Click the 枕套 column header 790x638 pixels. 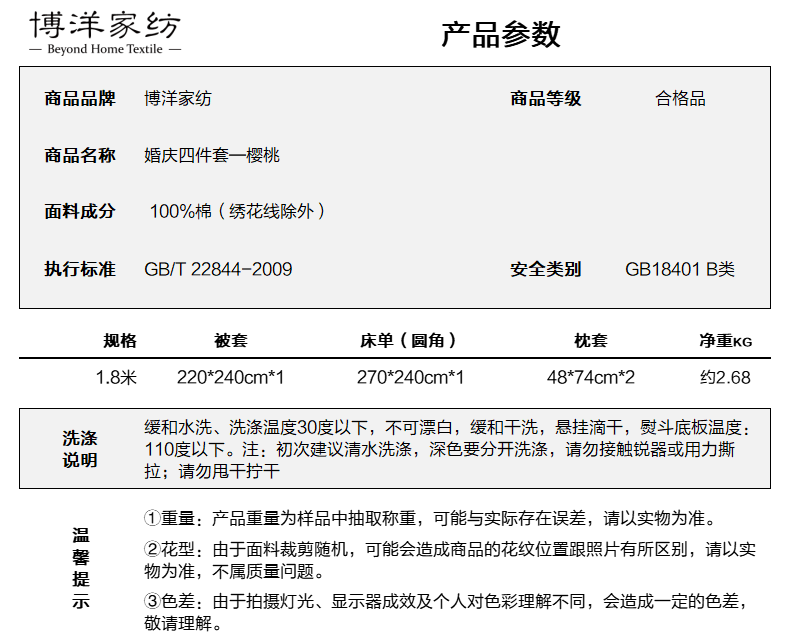point(591,341)
